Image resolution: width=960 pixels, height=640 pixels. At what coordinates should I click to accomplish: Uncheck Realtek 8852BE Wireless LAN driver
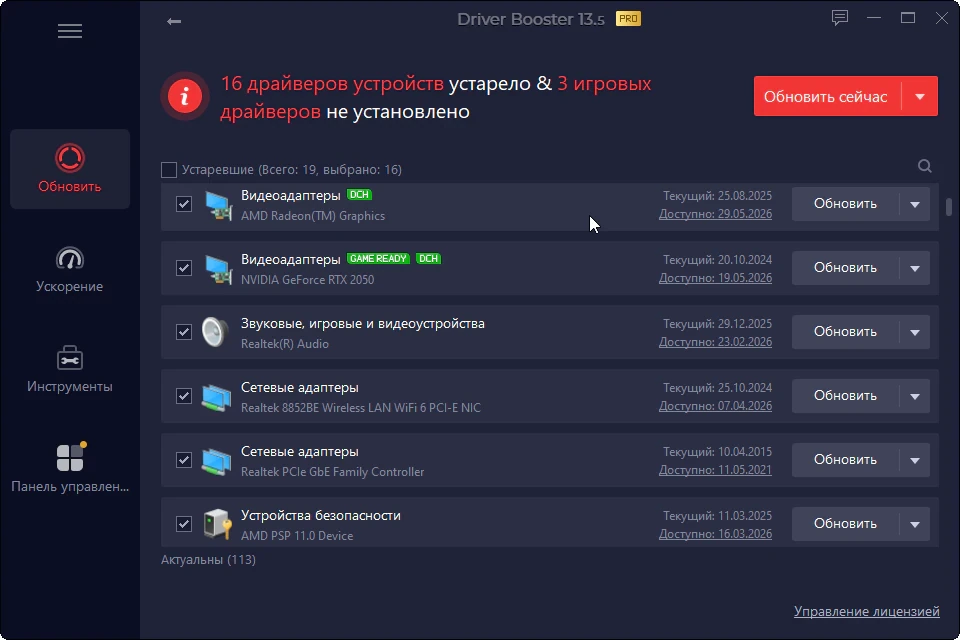(184, 396)
